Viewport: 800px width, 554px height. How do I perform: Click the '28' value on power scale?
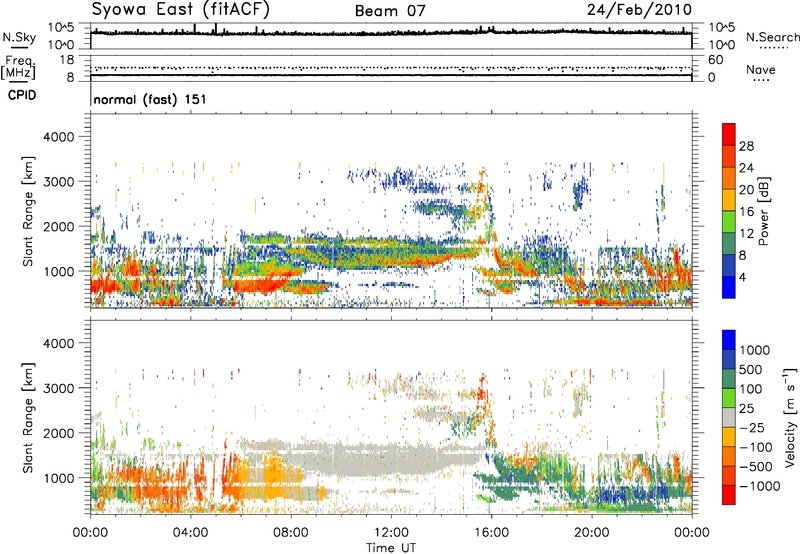tap(746, 146)
